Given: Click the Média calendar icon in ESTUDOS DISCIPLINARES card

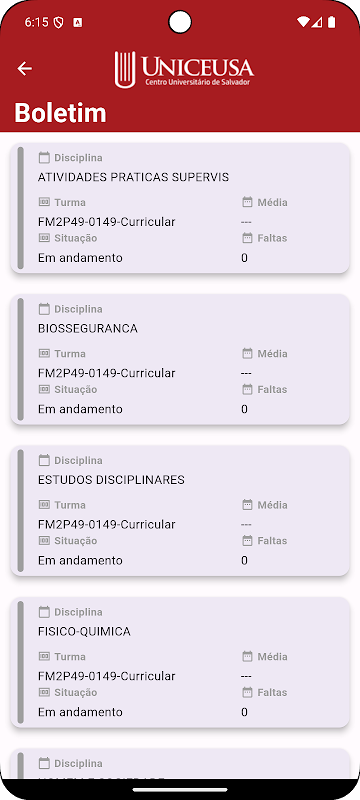Looking at the screenshot, I should coord(247,505).
